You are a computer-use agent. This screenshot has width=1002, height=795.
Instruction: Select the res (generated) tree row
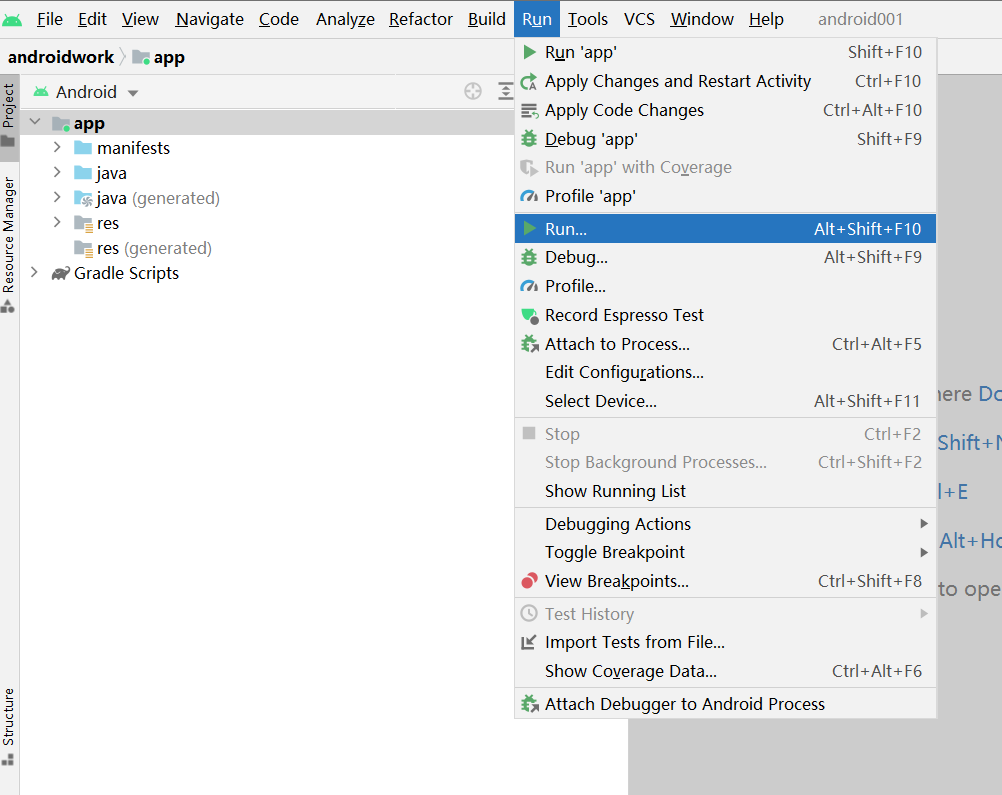(266, 248)
